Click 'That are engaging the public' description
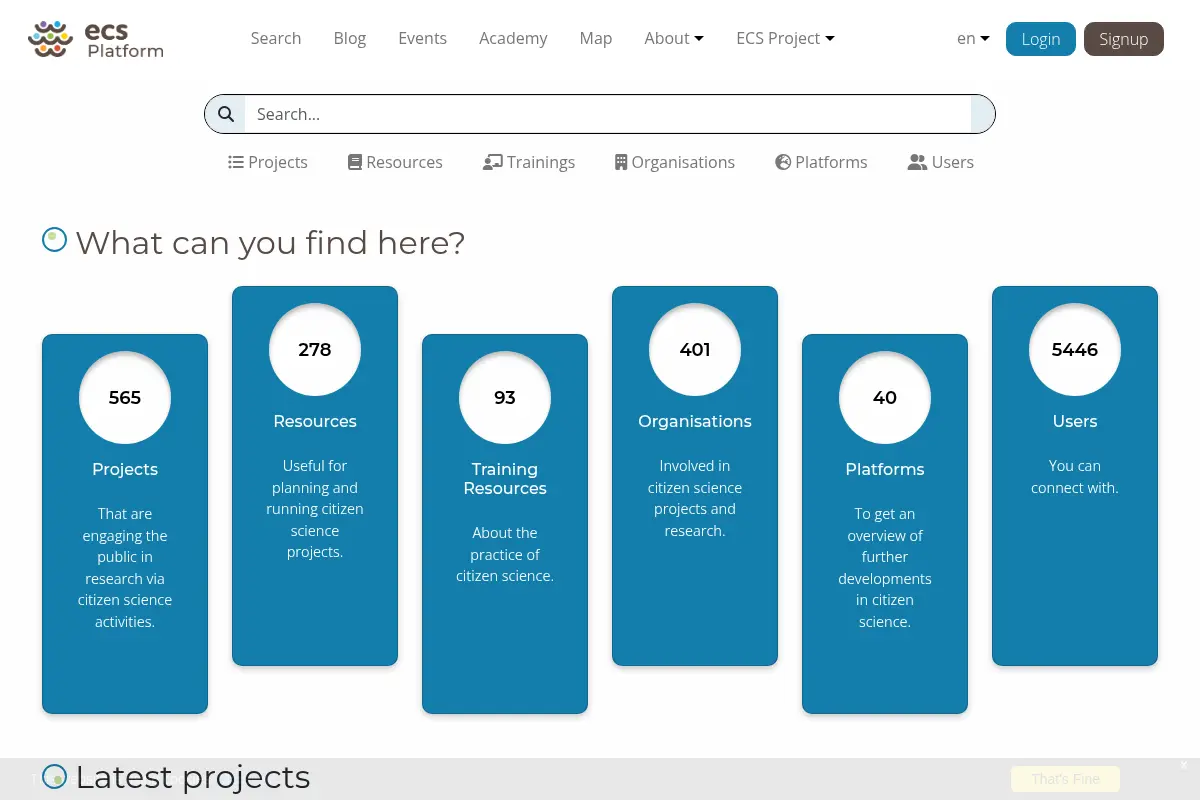The height and width of the screenshot is (800, 1200). pyautogui.click(x=125, y=568)
